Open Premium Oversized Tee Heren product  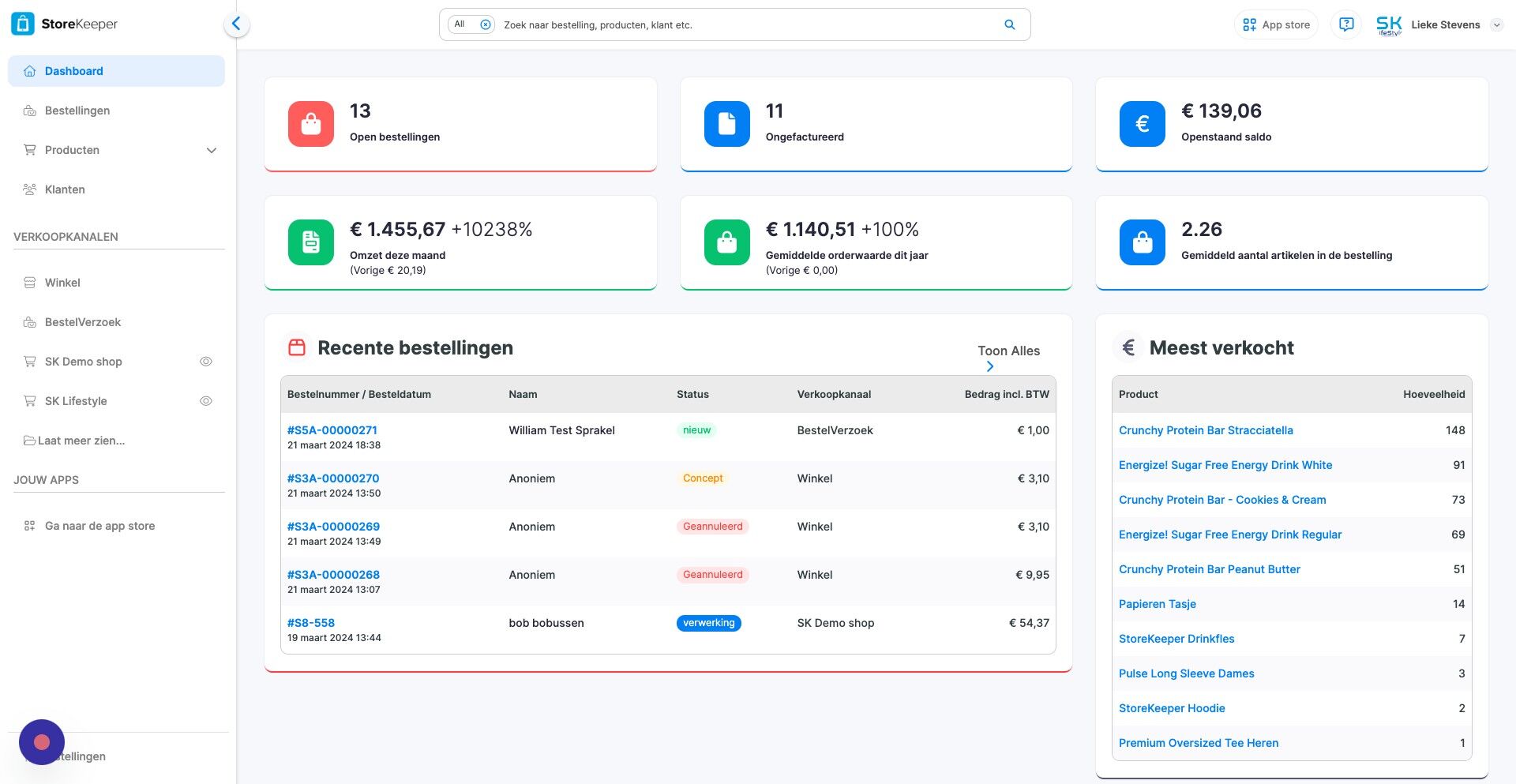pyautogui.click(x=1199, y=743)
